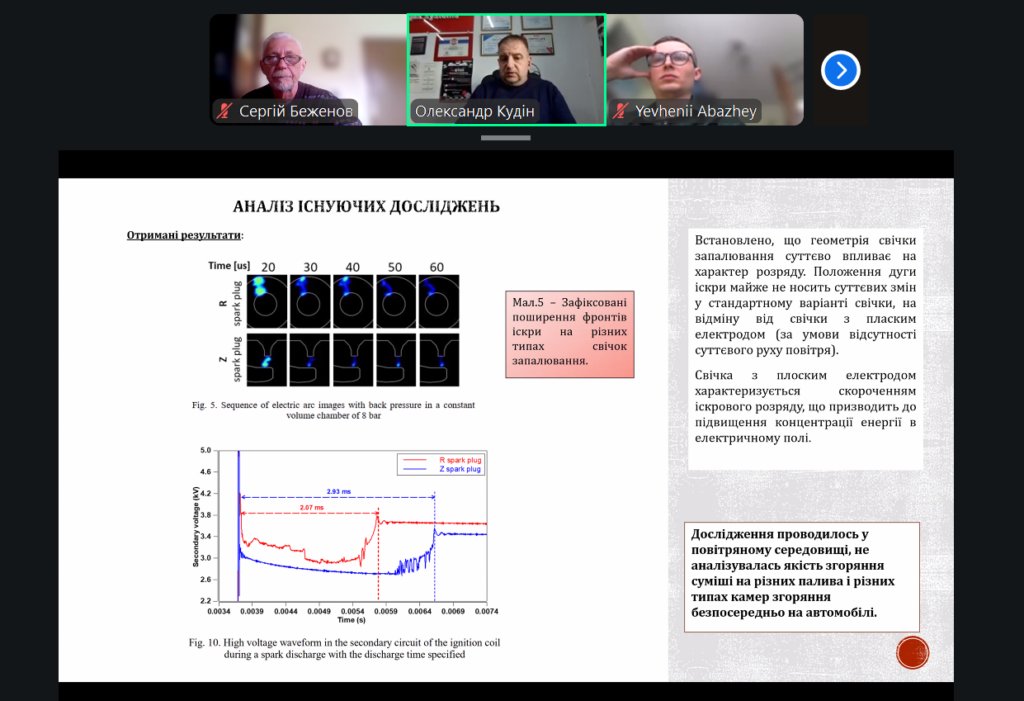The height and width of the screenshot is (701, 1024).
Task: Click the underlined Отримані результати heading
Action: point(185,236)
